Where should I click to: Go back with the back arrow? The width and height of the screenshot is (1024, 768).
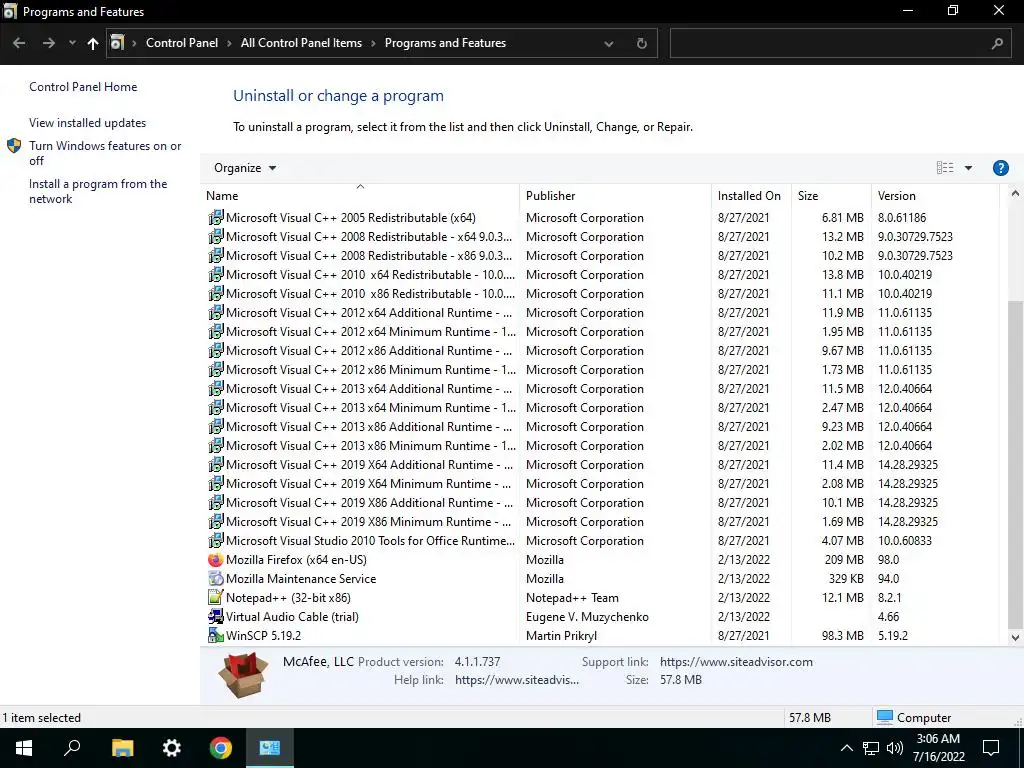[x=19, y=43]
